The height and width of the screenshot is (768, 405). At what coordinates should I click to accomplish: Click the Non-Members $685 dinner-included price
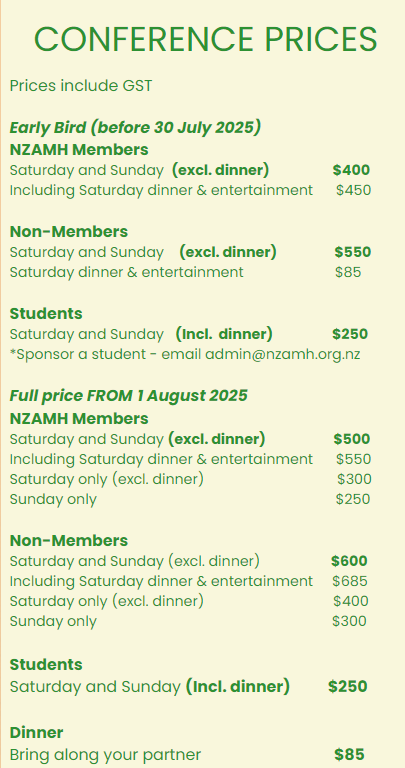(350, 581)
